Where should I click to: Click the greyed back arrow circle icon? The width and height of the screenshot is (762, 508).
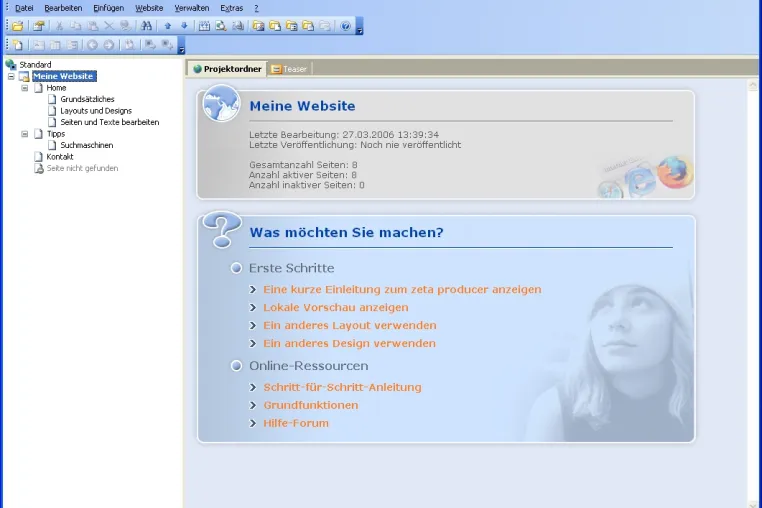point(92,45)
